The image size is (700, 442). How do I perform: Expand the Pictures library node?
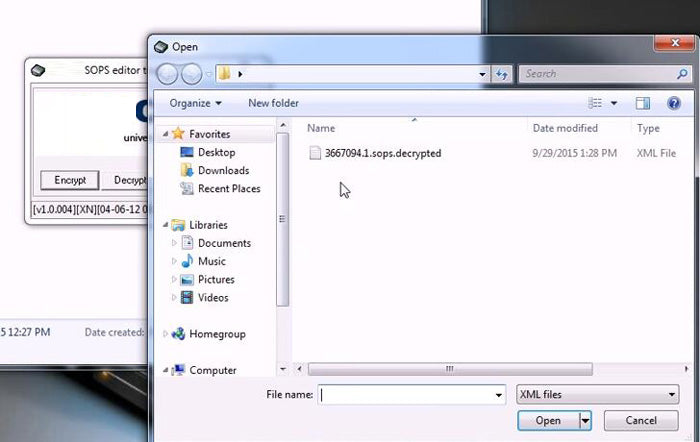174,279
